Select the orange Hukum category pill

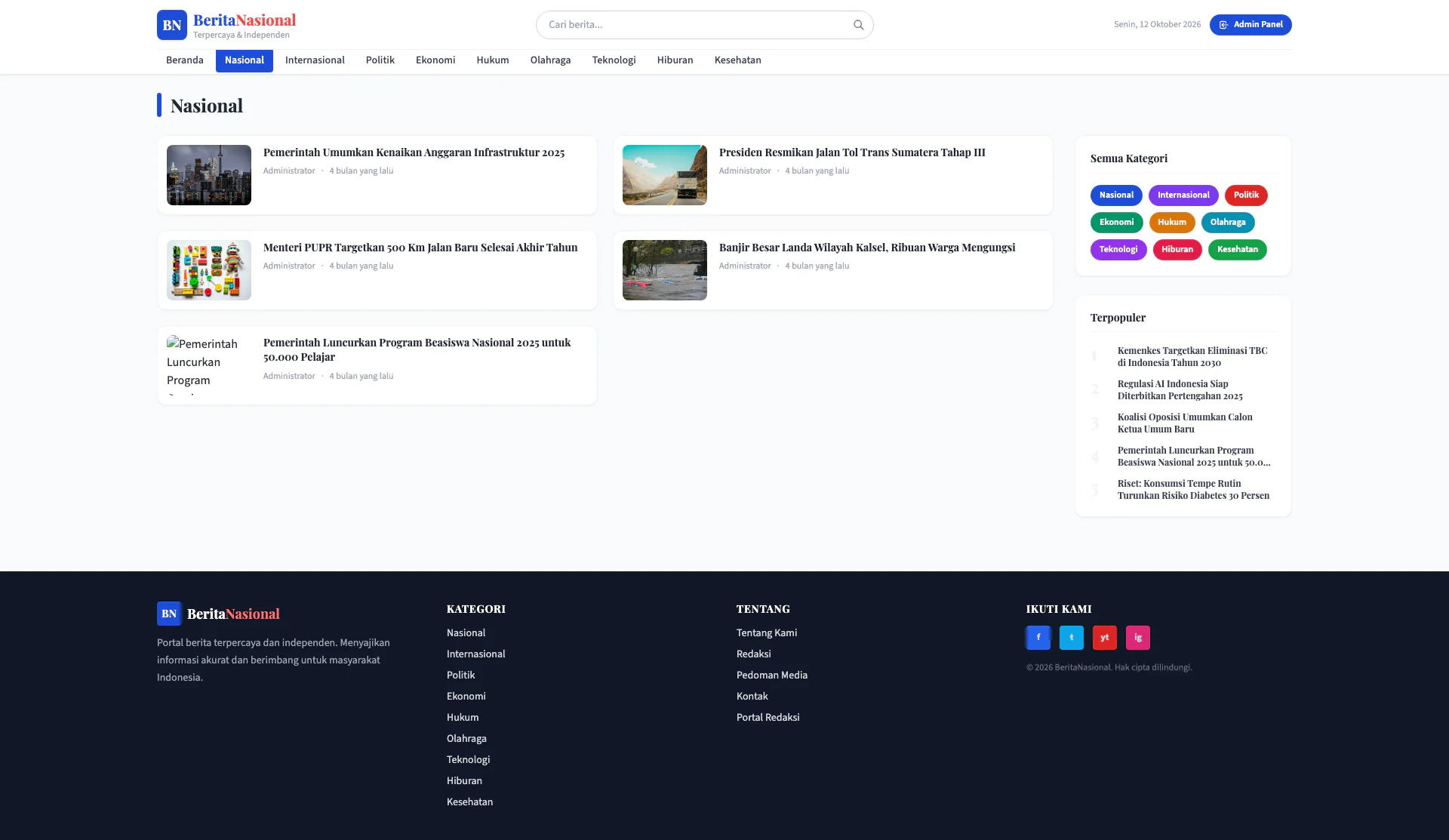[1172, 223]
